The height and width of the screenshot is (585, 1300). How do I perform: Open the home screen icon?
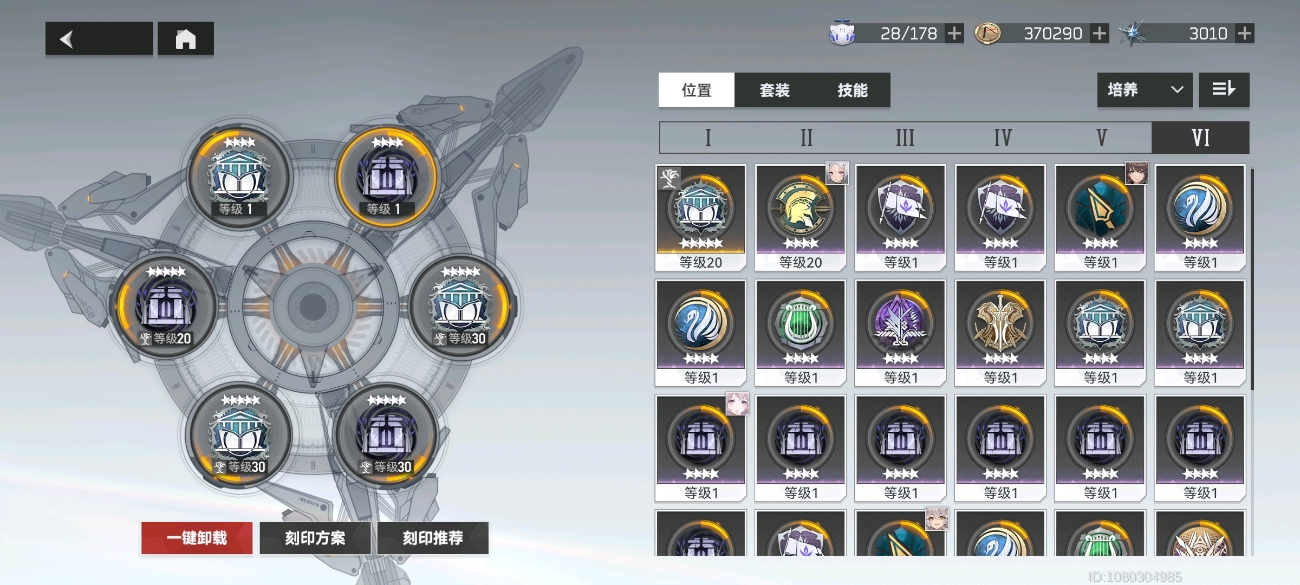click(x=186, y=39)
